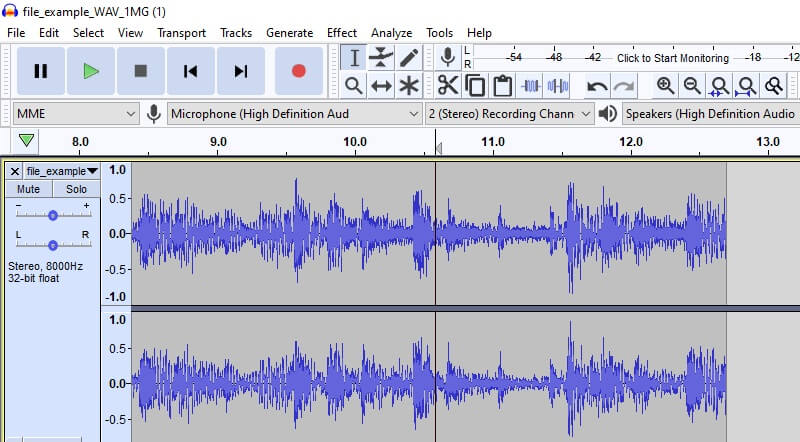Open the Transport menu
The image size is (800, 442).
pos(181,33)
